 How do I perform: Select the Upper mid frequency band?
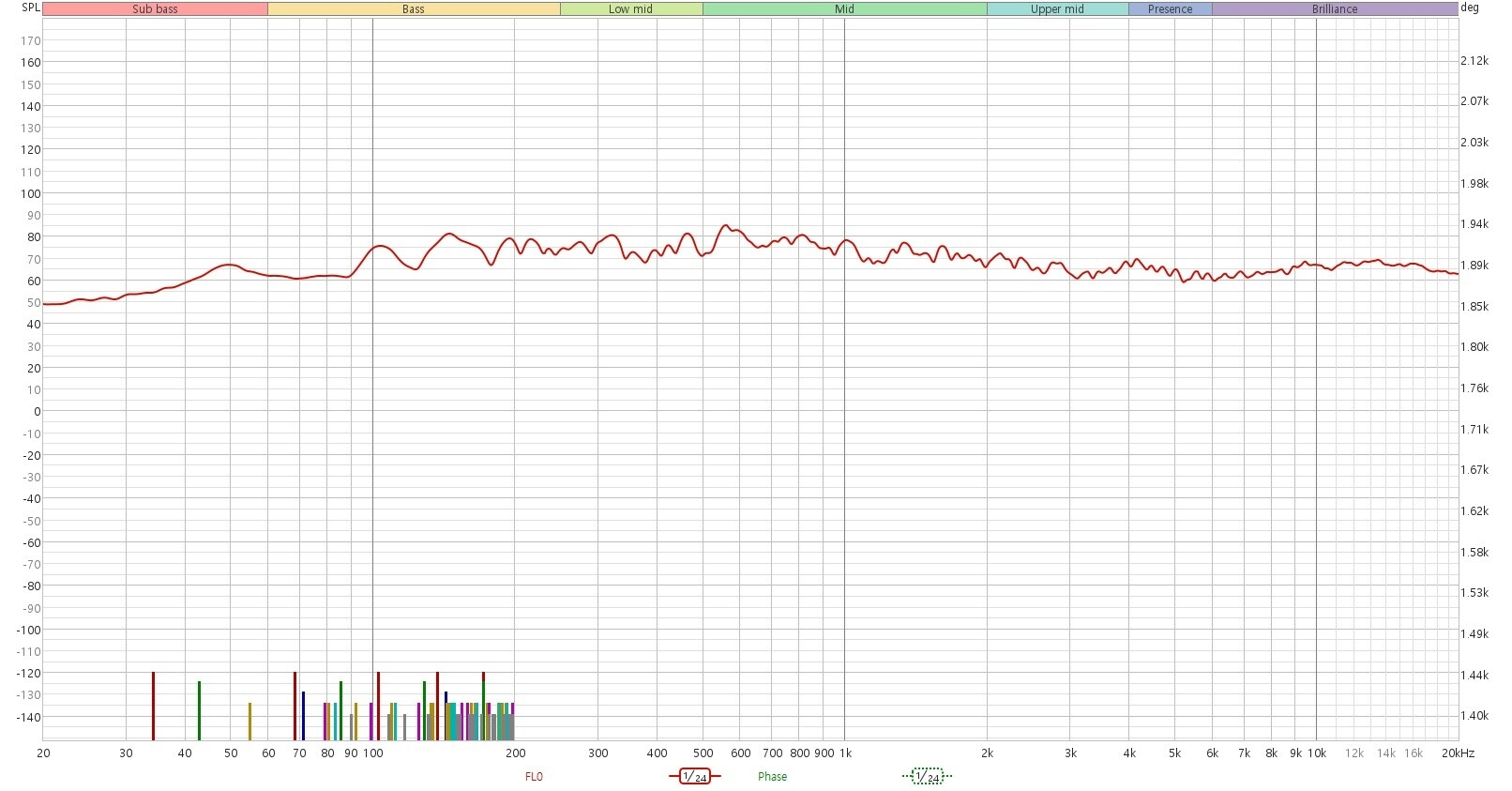click(x=1057, y=8)
